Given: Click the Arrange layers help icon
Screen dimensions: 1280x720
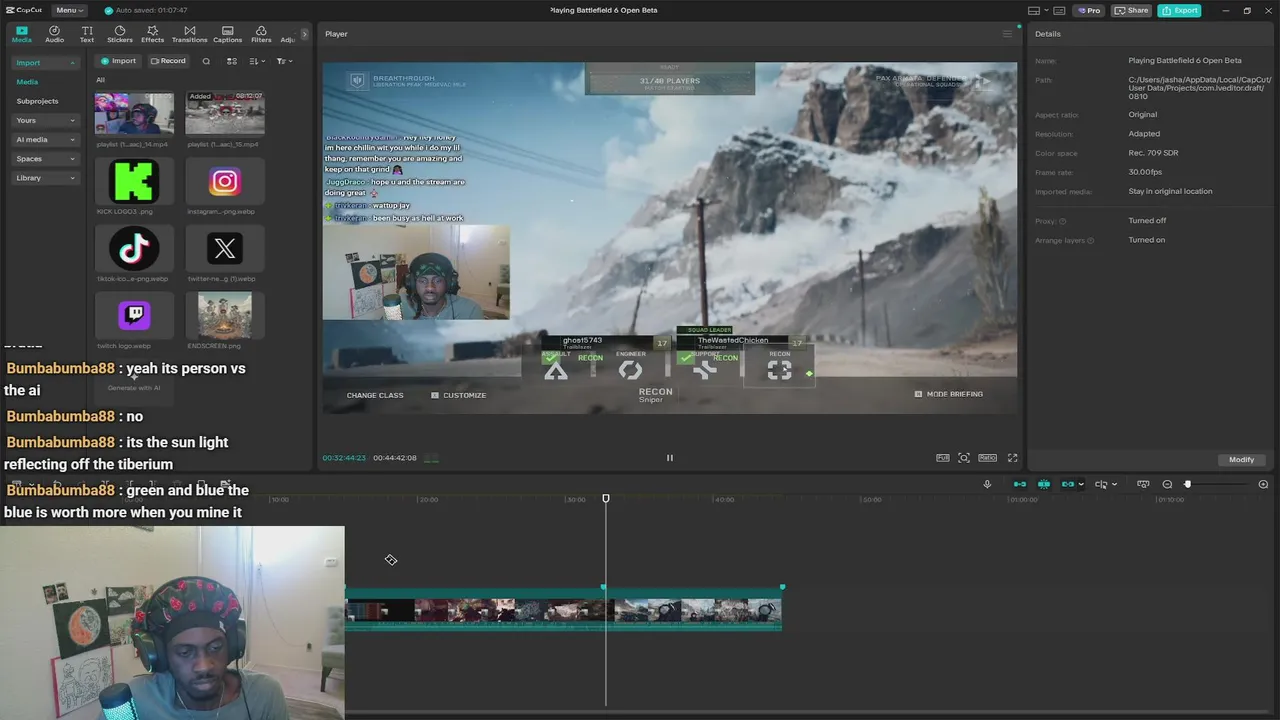Looking at the screenshot, I should (x=1090, y=240).
